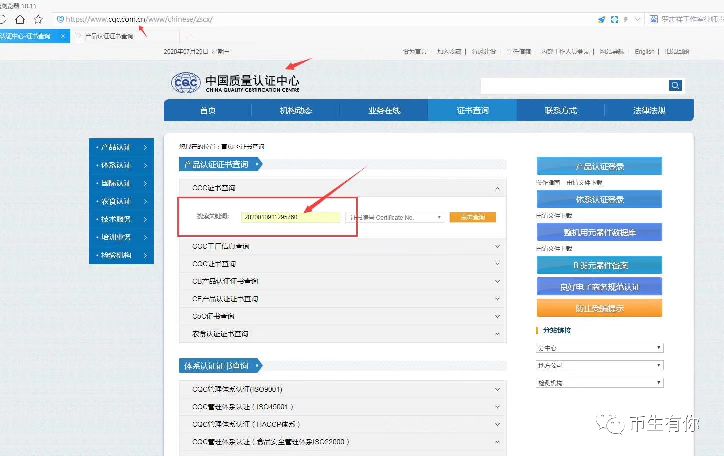This screenshot has width=724, height=456.
Task: Click the bookmark star icon in browser toolbar
Action: (x=38, y=19)
